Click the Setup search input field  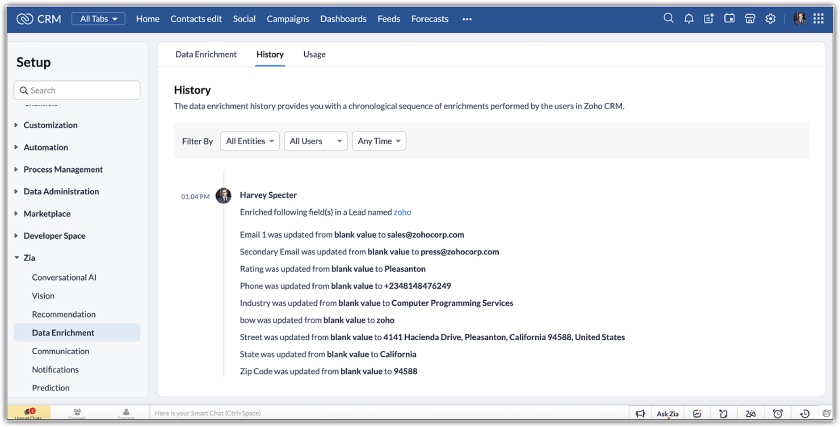coord(77,90)
